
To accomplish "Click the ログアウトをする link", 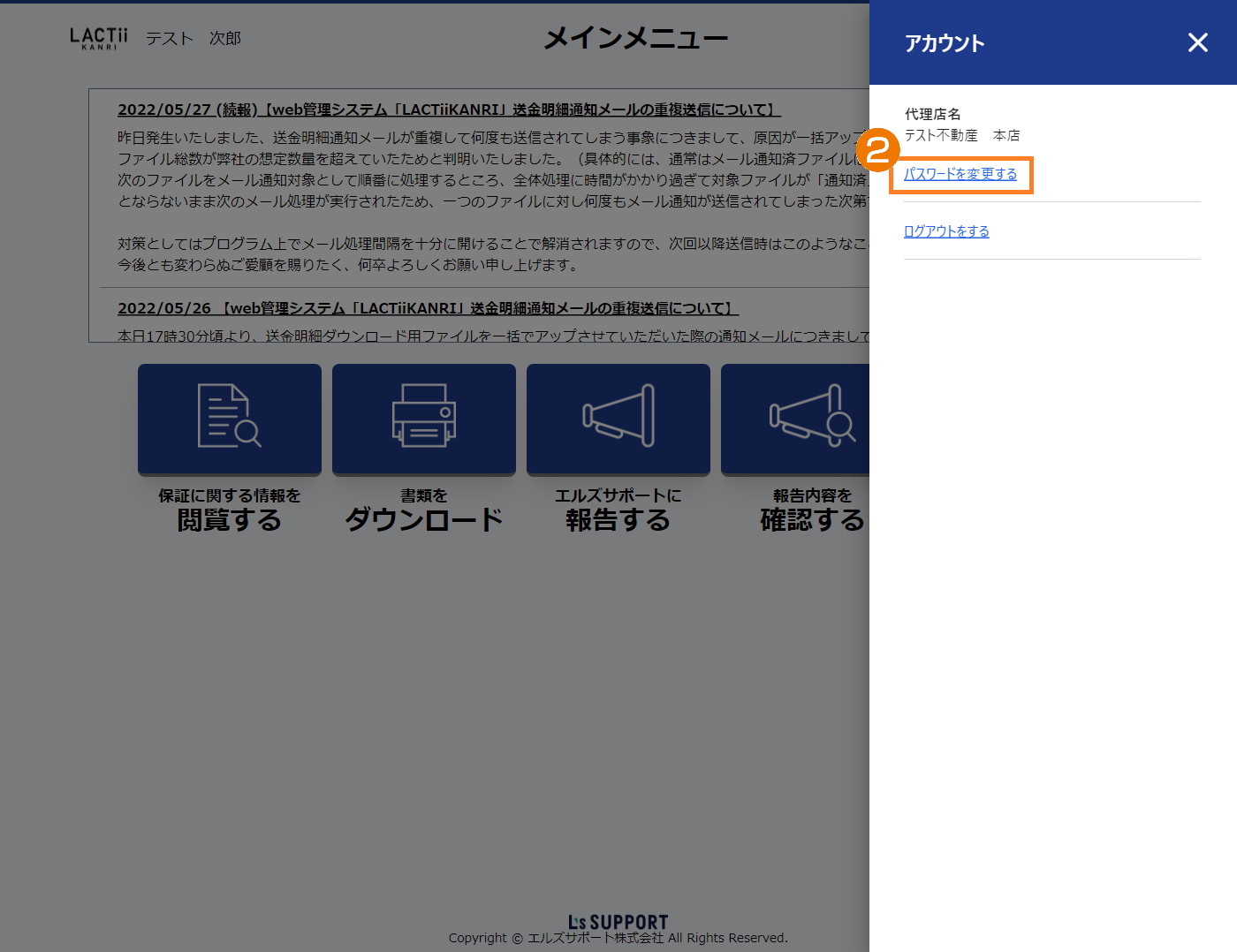I will pyautogui.click(x=946, y=231).
